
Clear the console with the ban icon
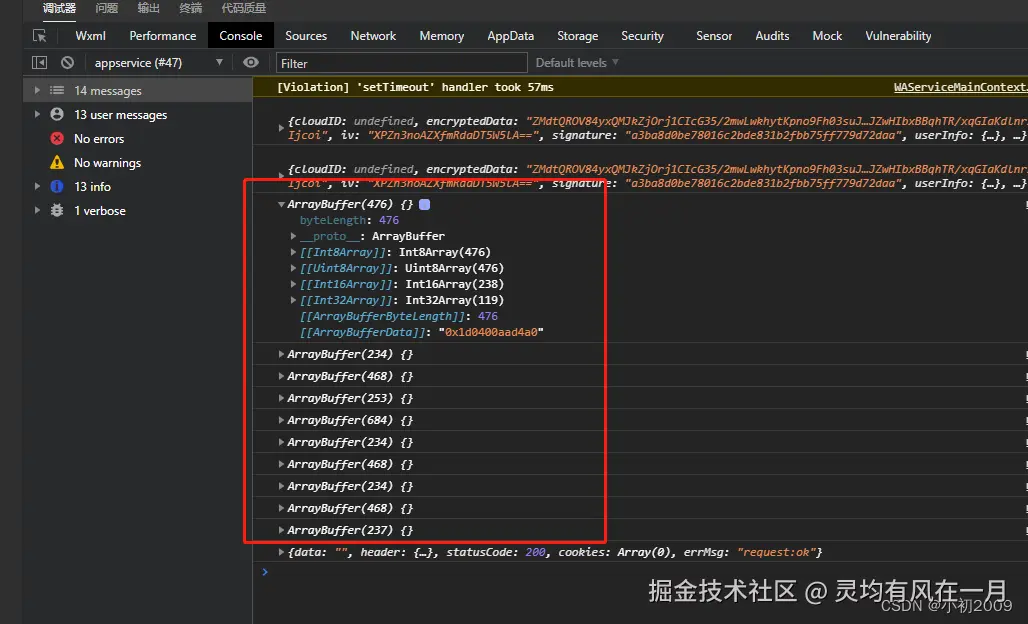tap(68, 62)
